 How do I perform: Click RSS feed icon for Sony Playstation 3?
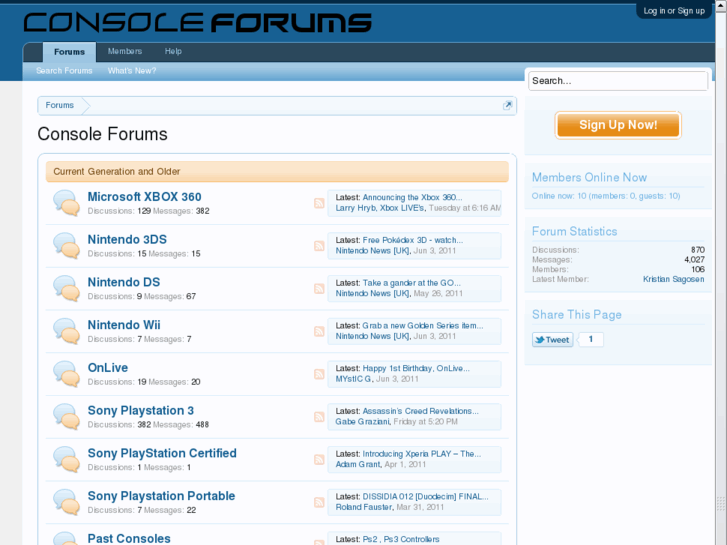[x=319, y=417]
